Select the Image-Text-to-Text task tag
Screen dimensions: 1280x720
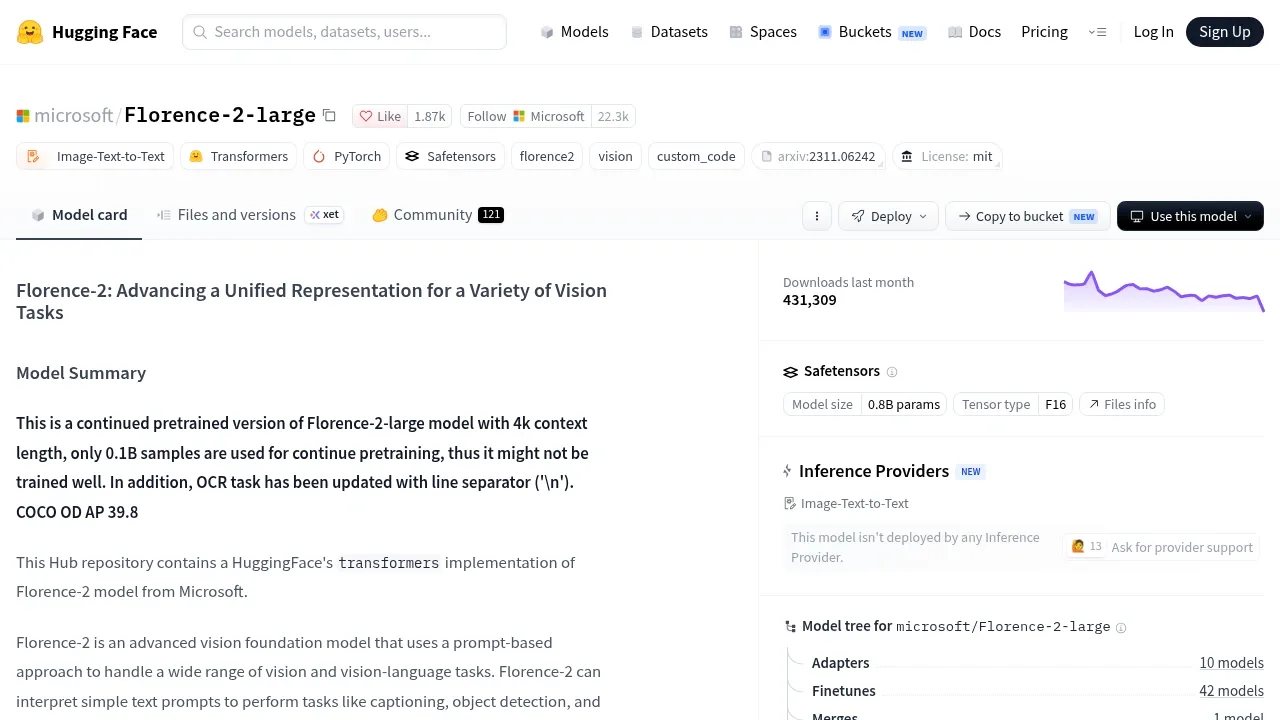95,156
